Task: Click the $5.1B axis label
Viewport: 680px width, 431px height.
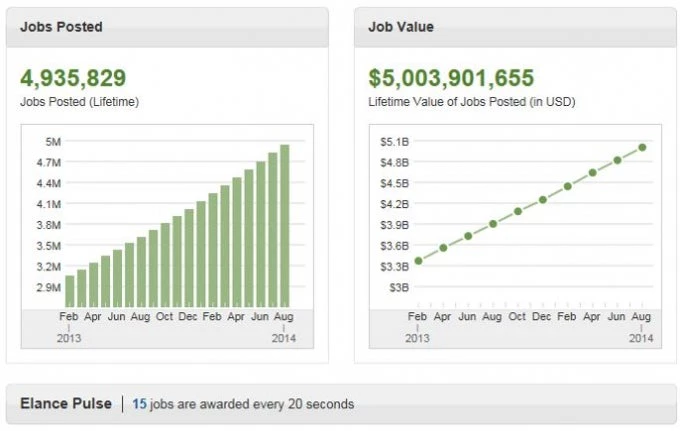Action: click(x=395, y=142)
